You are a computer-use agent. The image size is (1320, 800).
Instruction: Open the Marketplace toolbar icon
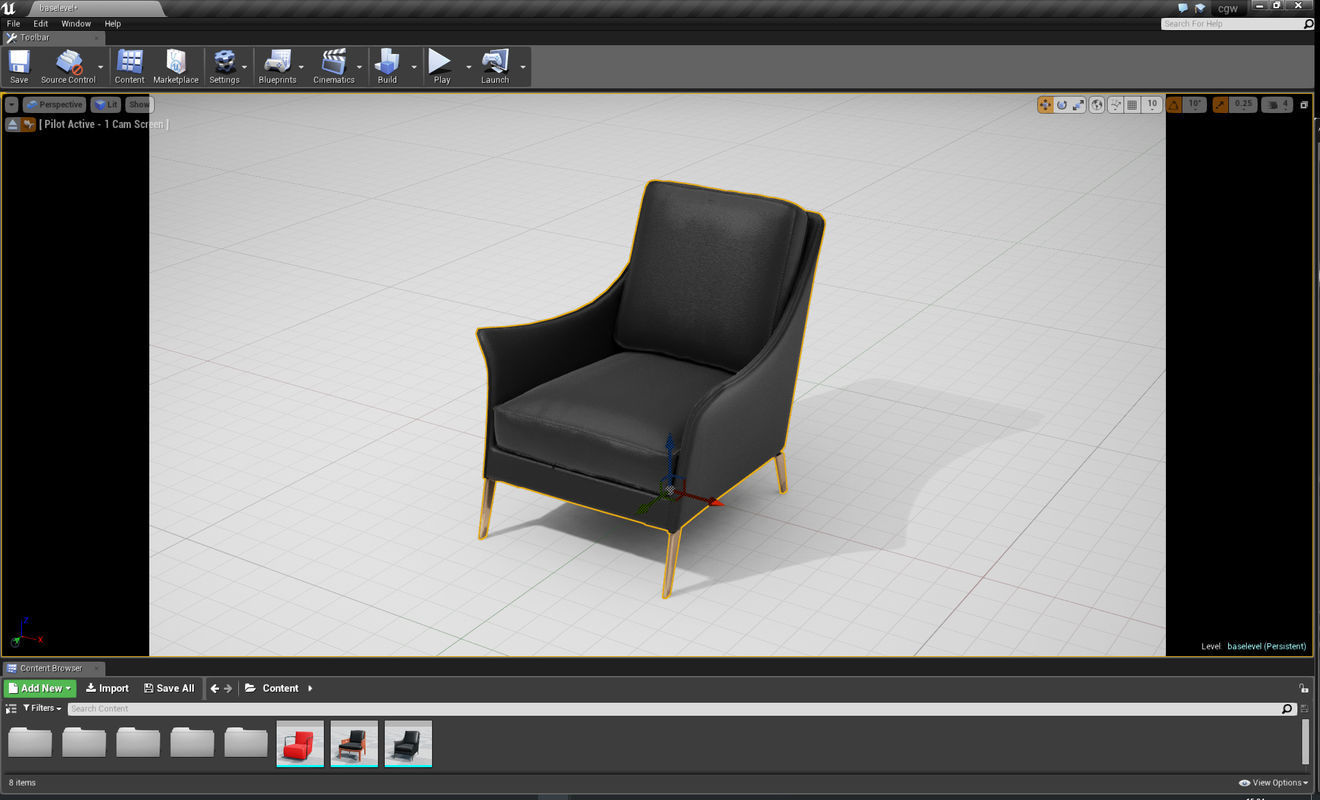[x=176, y=65]
